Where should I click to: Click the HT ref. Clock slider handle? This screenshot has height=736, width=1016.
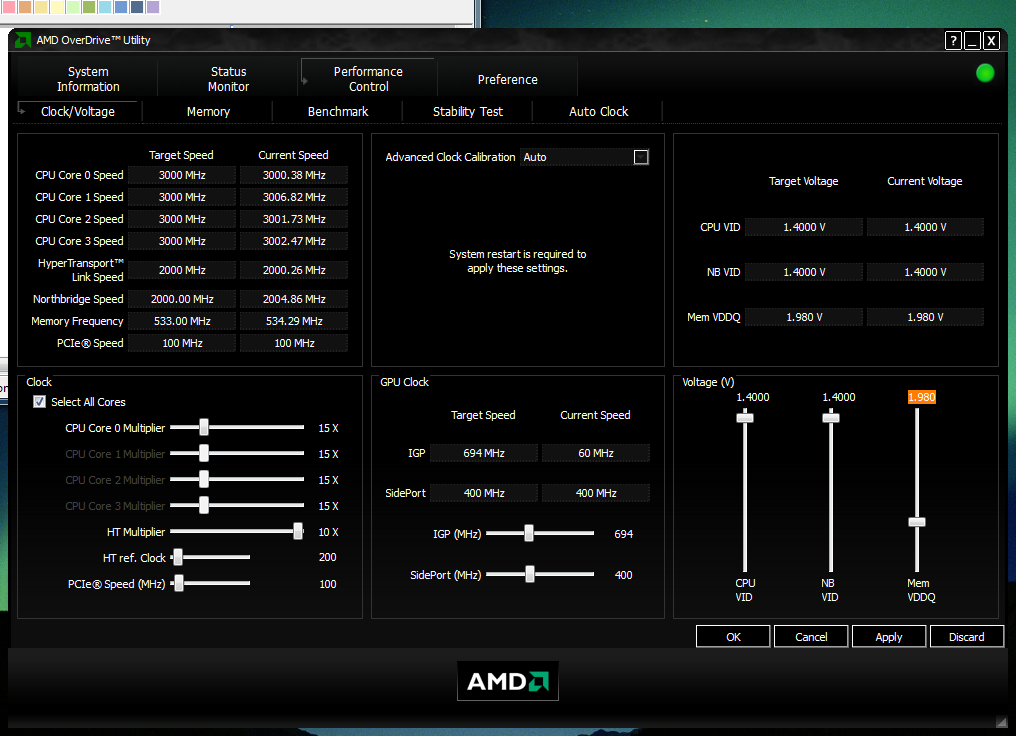(x=178, y=557)
